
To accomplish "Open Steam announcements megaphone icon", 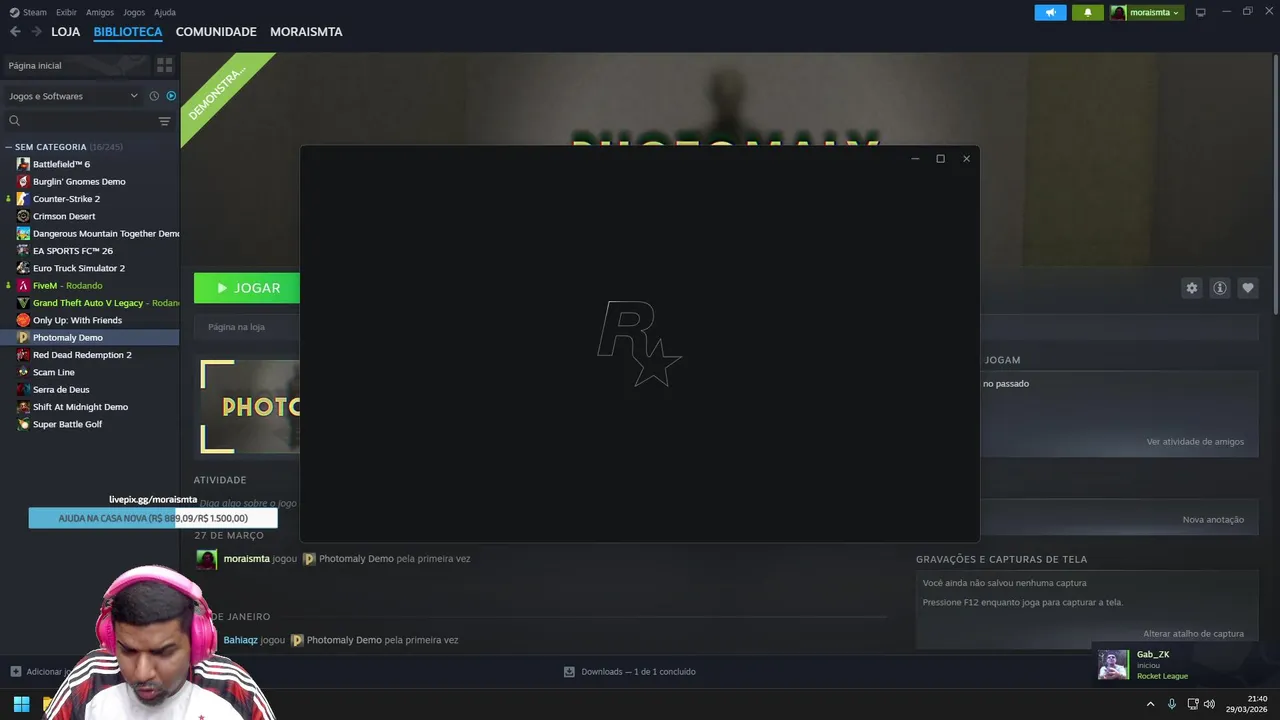I will click(1050, 12).
